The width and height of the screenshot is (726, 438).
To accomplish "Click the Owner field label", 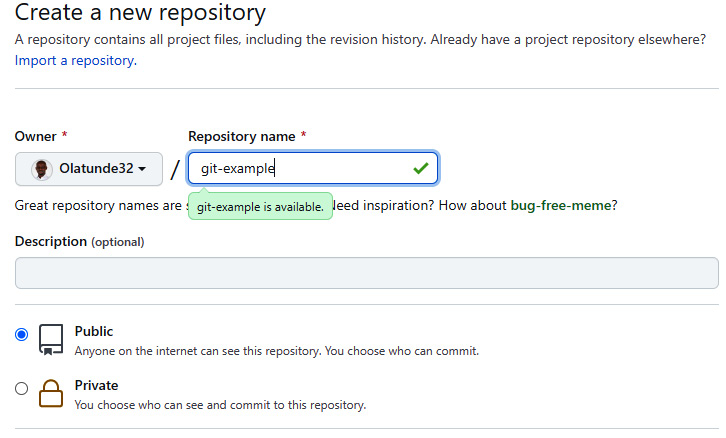I will [35, 136].
